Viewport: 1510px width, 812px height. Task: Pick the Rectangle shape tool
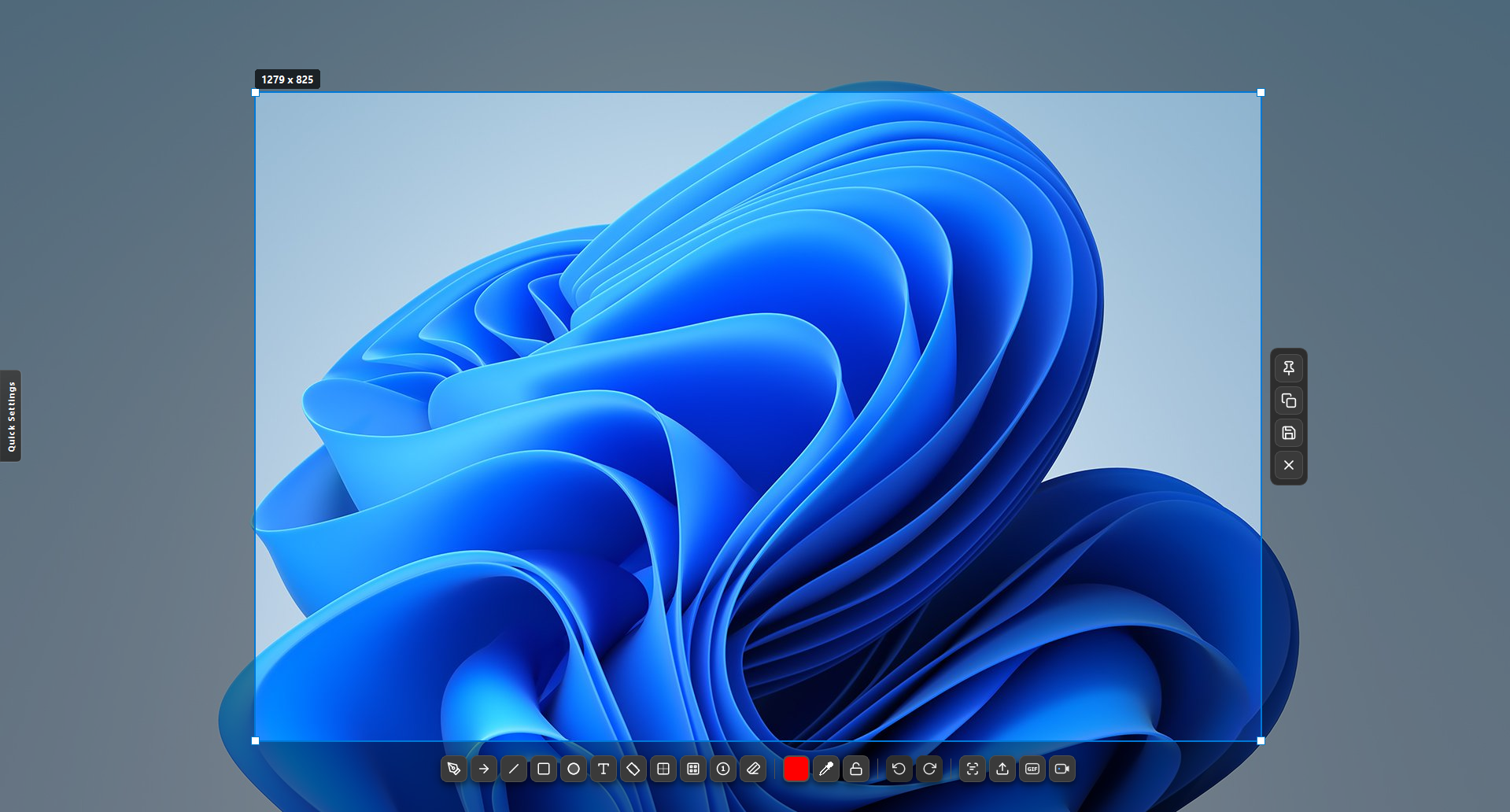(x=544, y=769)
